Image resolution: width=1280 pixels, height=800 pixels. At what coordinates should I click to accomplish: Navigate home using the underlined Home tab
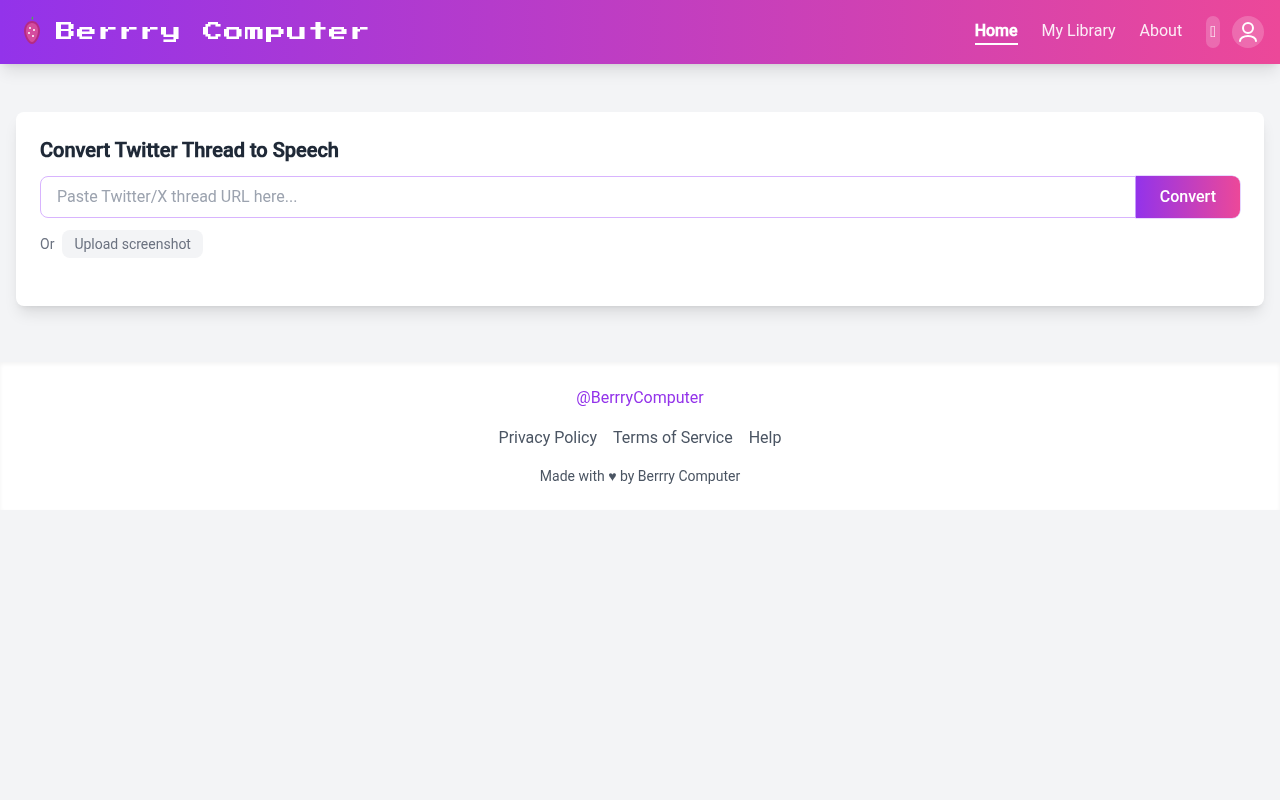[x=996, y=31]
